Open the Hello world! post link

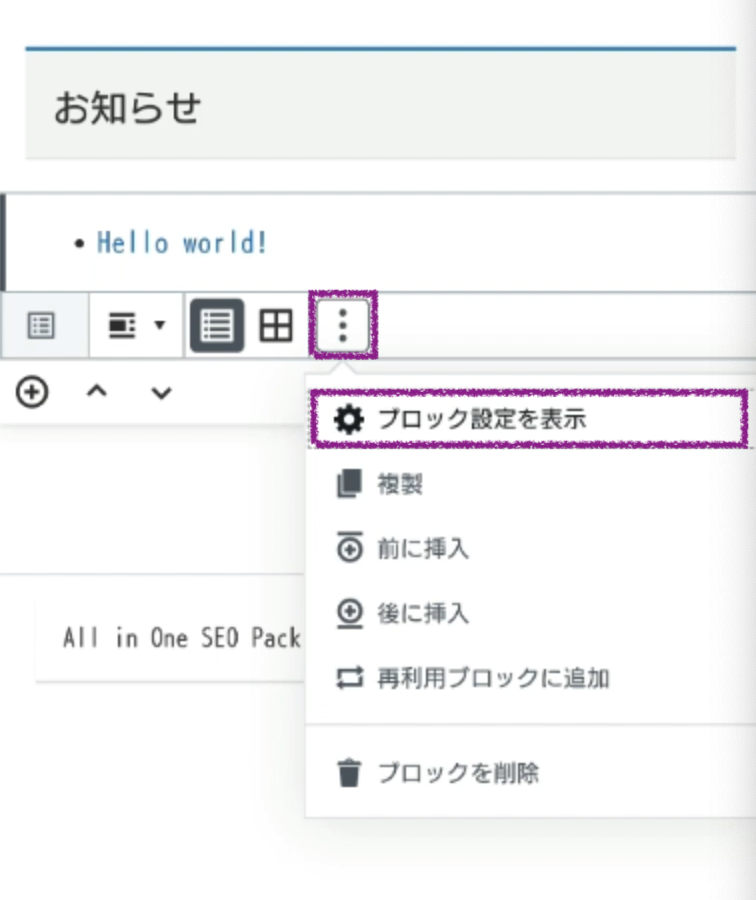[x=182, y=243]
